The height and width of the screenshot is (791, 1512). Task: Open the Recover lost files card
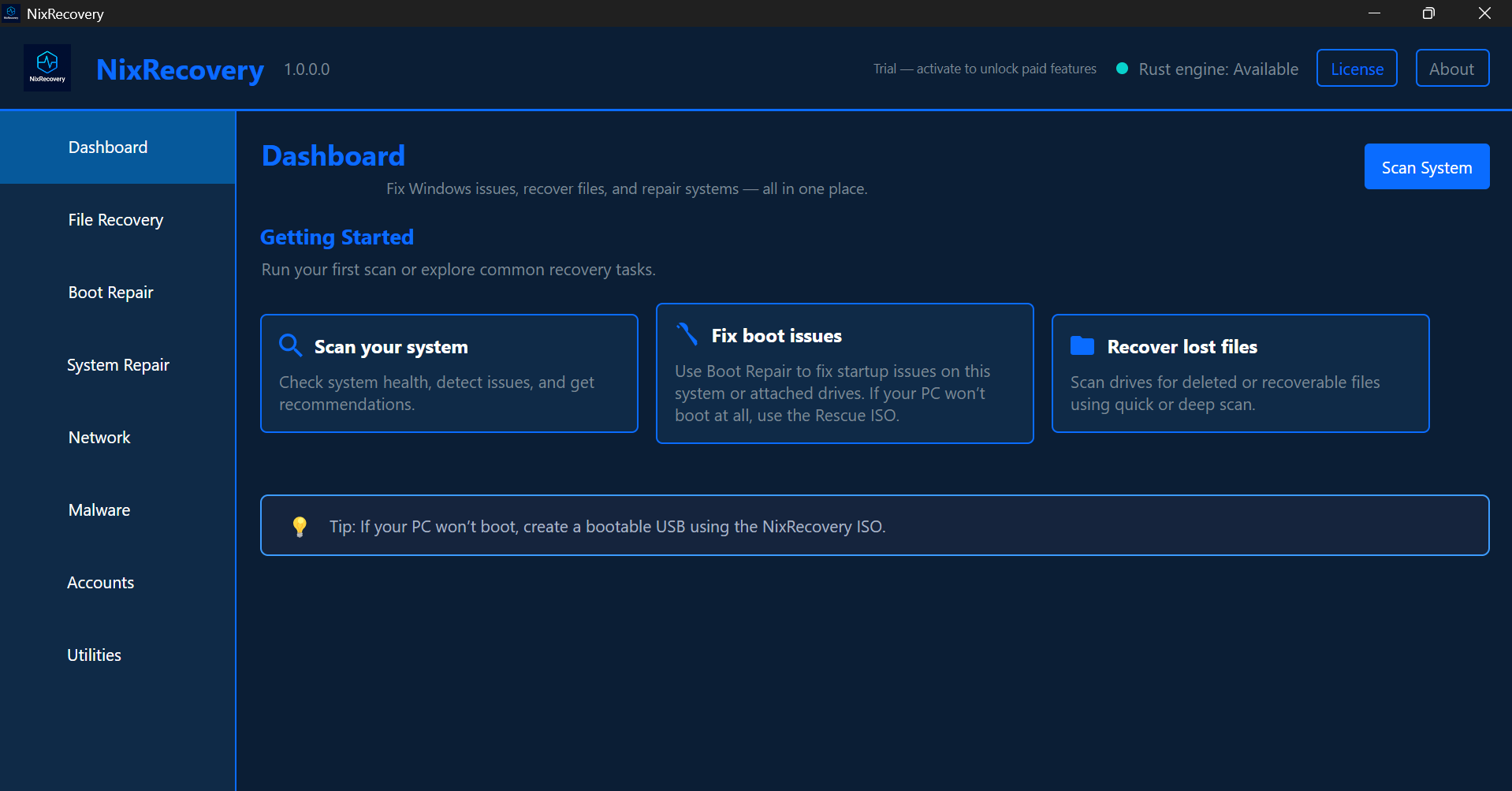click(1241, 374)
